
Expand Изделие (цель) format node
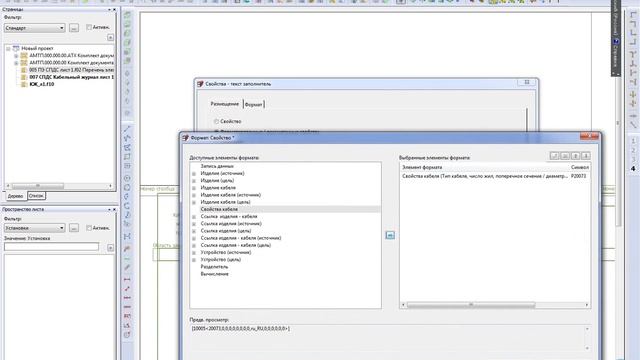pyautogui.click(x=194, y=181)
